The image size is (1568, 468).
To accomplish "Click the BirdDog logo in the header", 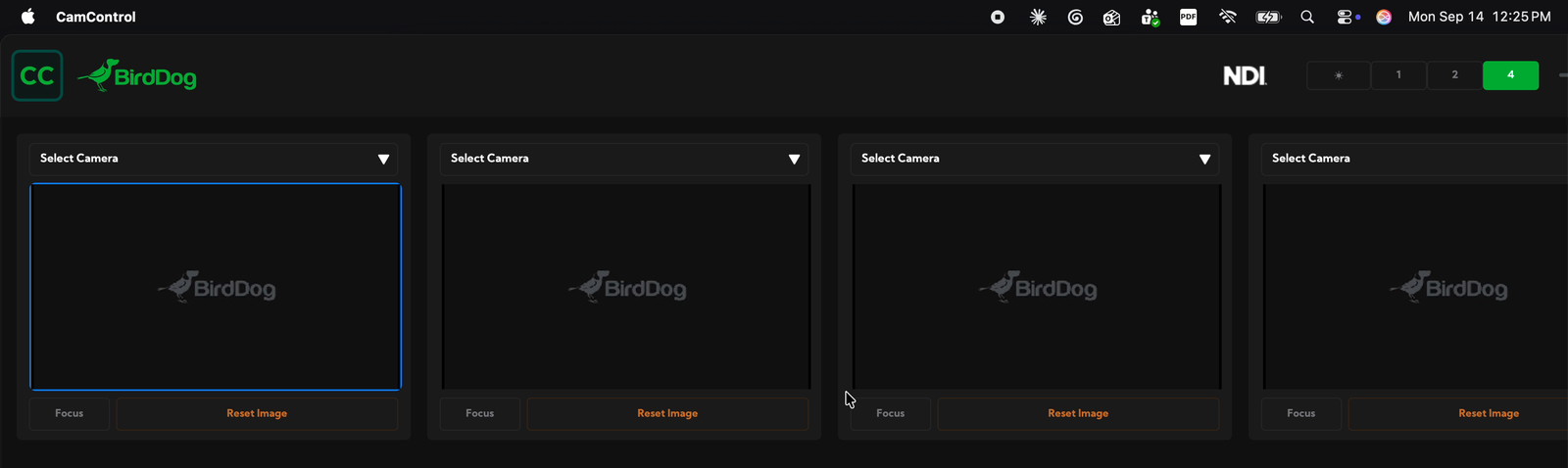I will [x=137, y=75].
